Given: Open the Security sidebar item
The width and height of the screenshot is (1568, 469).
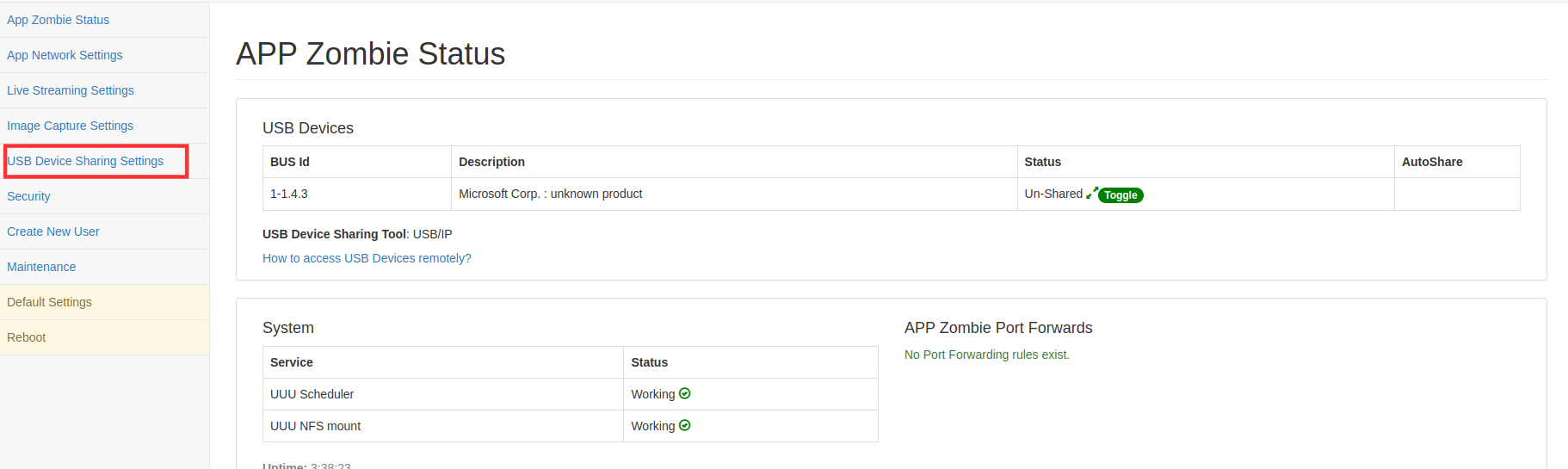Looking at the screenshot, I should pyautogui.click(x=28, y=196).
